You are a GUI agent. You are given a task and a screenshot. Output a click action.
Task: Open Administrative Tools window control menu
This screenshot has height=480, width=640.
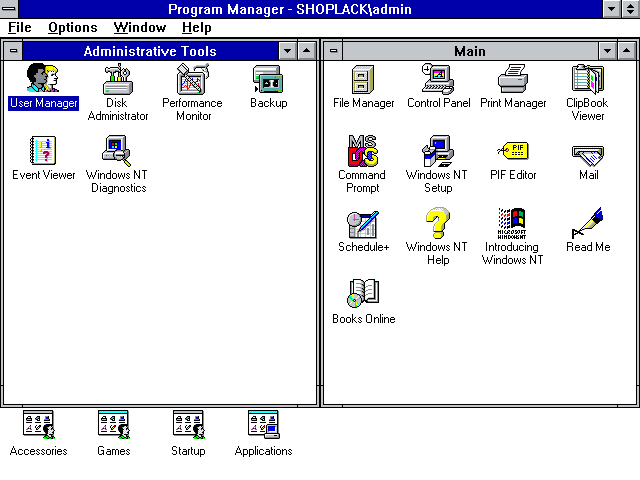point(13,51)
